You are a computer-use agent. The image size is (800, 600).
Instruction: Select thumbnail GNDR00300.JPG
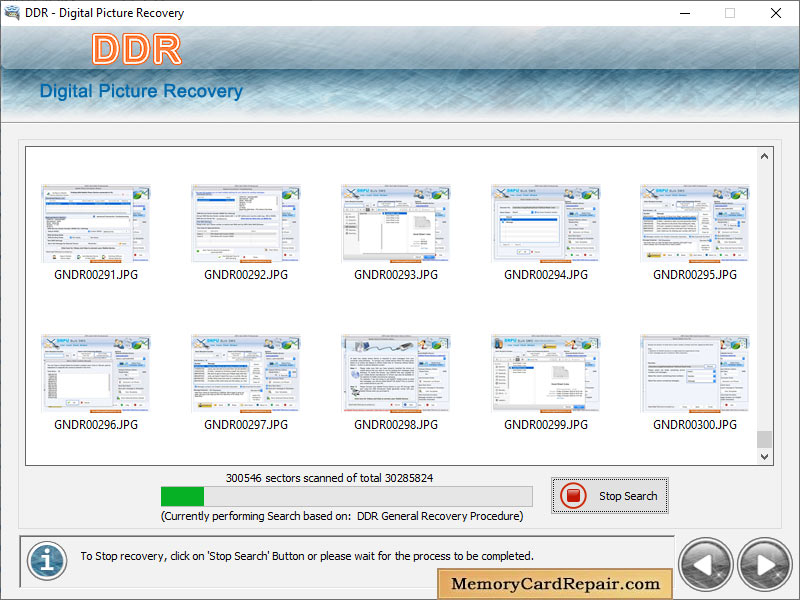pyautogui.click(x=695, y=373)
